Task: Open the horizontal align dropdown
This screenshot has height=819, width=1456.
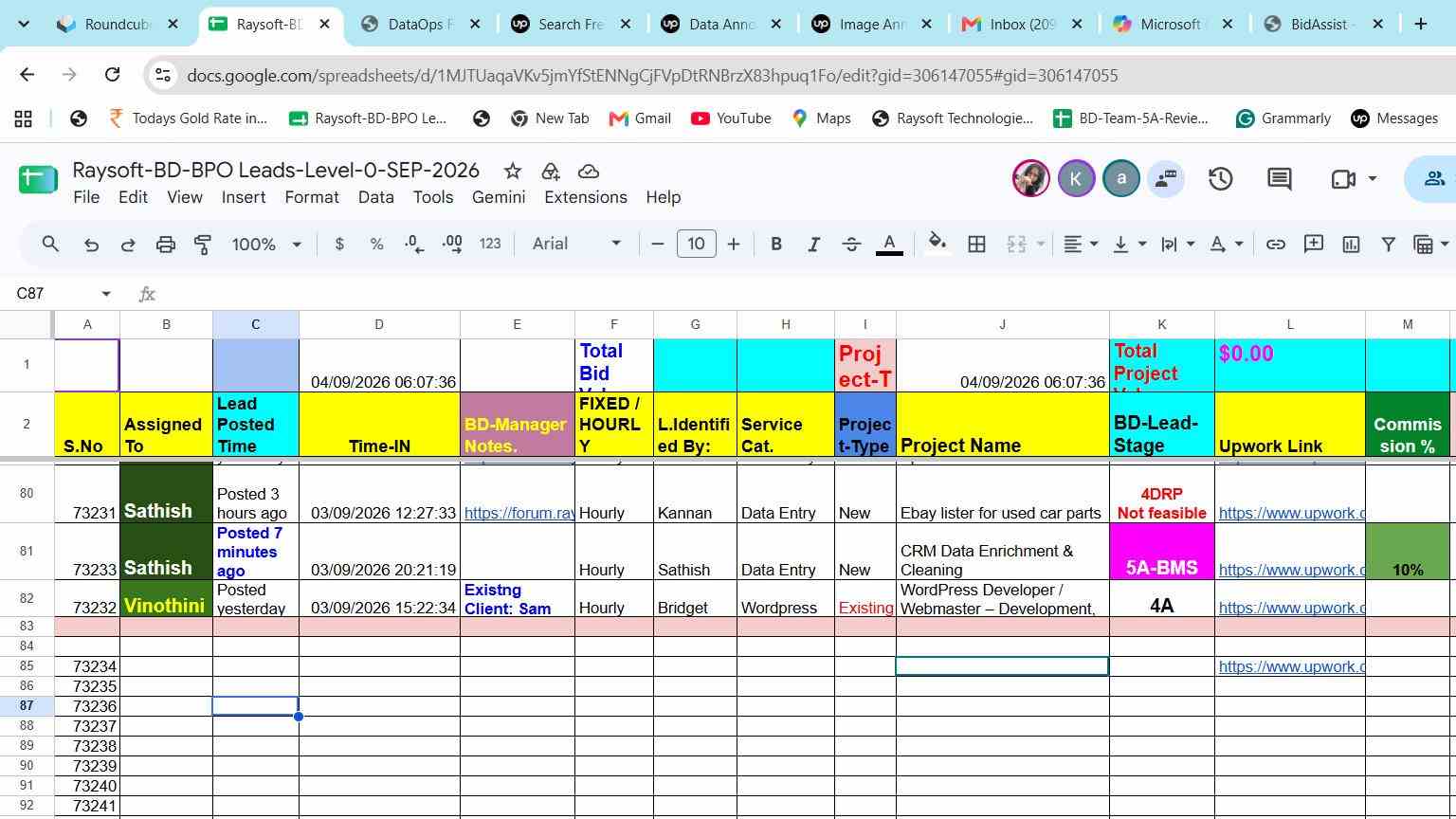Action: coord(1081,245)
